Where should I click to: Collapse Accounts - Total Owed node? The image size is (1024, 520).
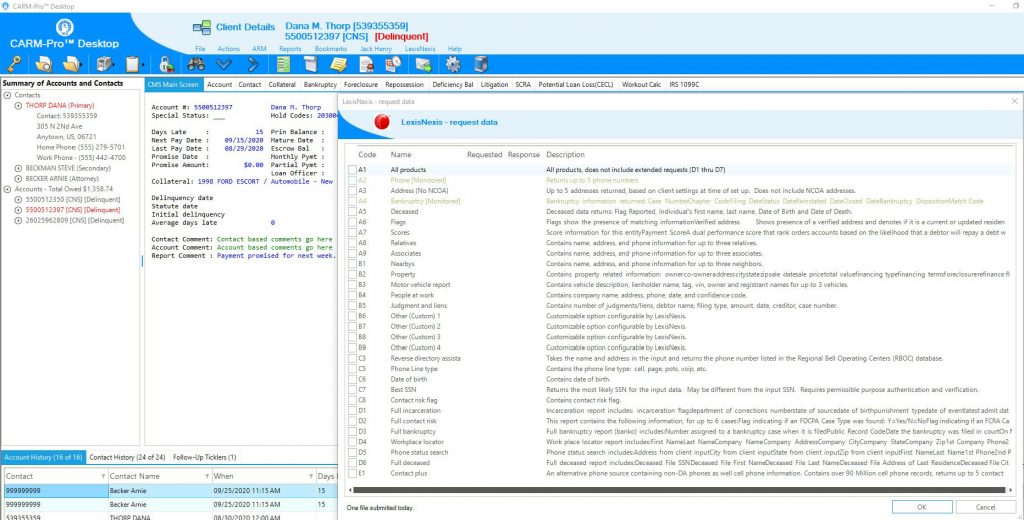8,189
